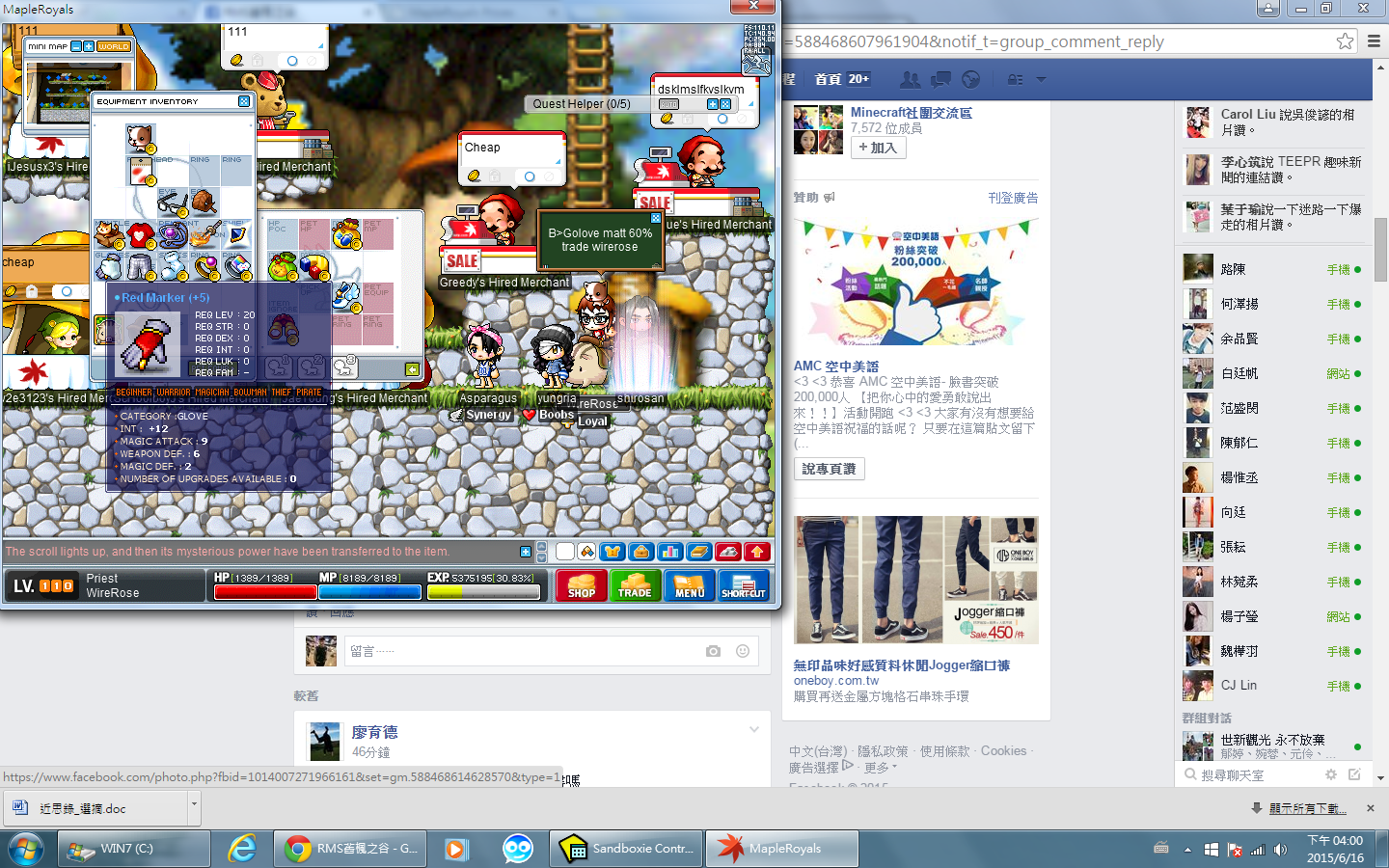
Task: Open the Facebook account dropdown arrow
Action: 1041,79
